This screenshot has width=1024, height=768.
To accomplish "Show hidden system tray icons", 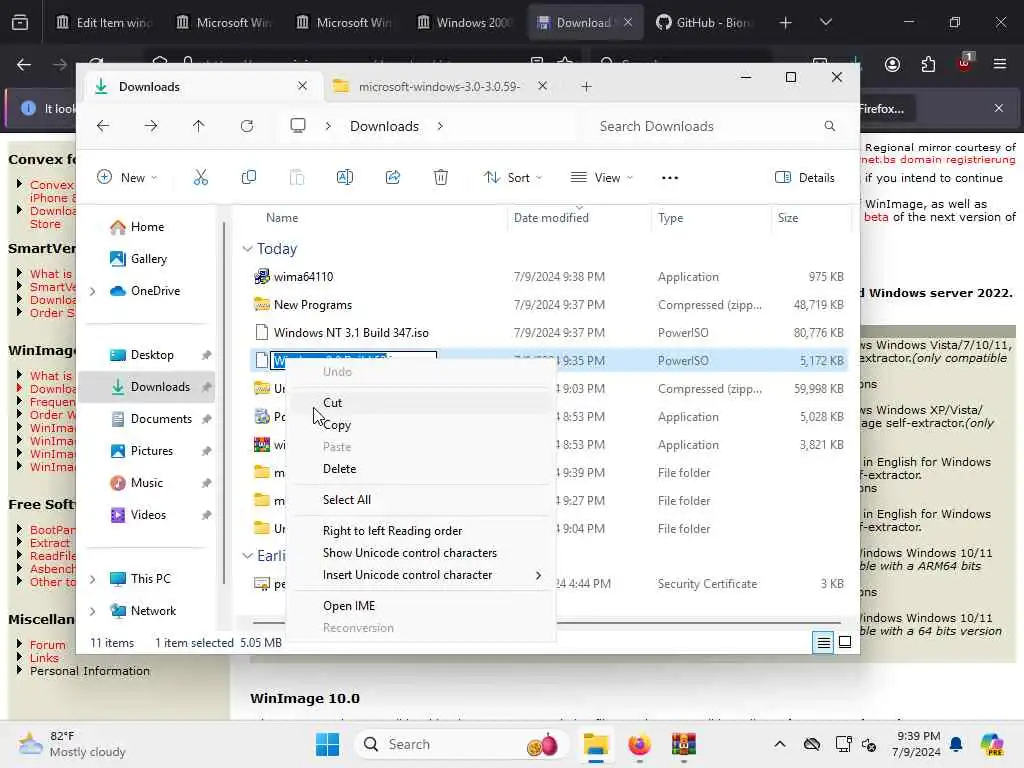I will coord(780,744).
